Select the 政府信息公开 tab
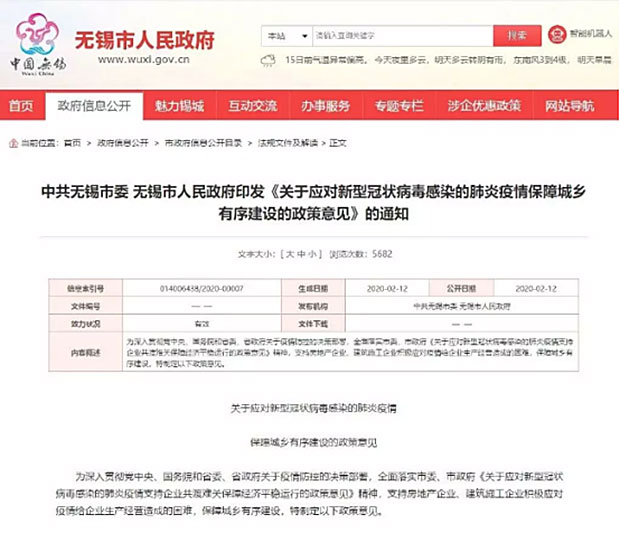The image size is (620, 533). [x=94, y=106]
